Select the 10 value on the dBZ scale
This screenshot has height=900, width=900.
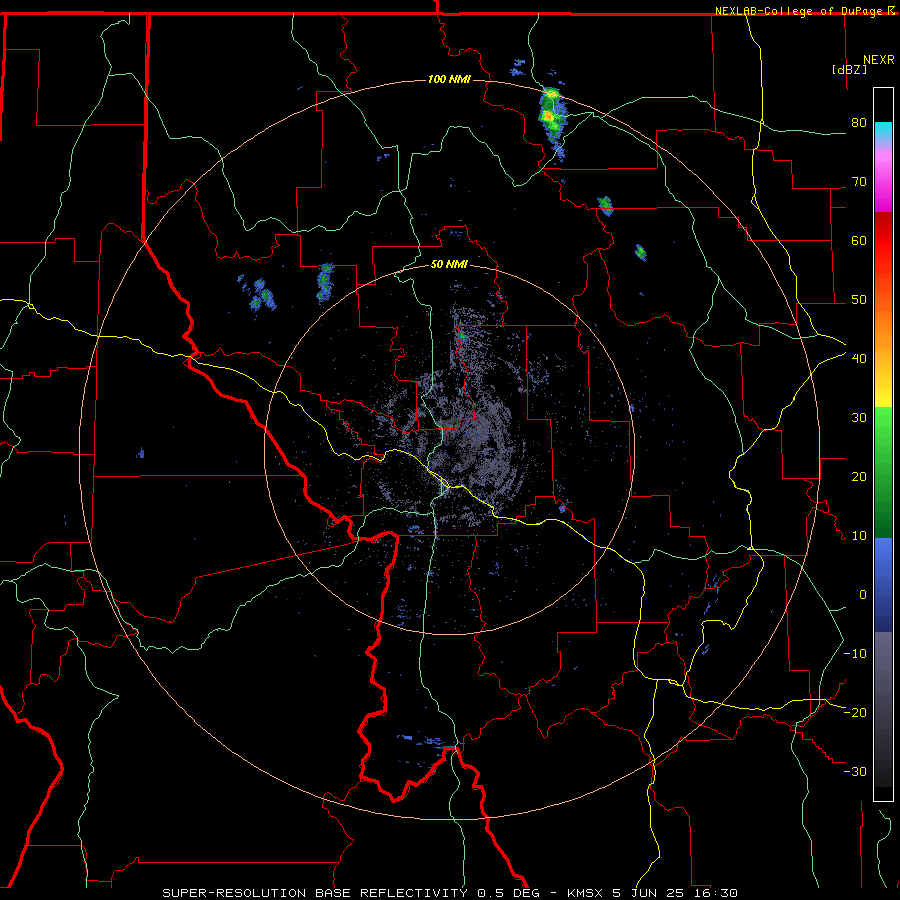point(859,536)
